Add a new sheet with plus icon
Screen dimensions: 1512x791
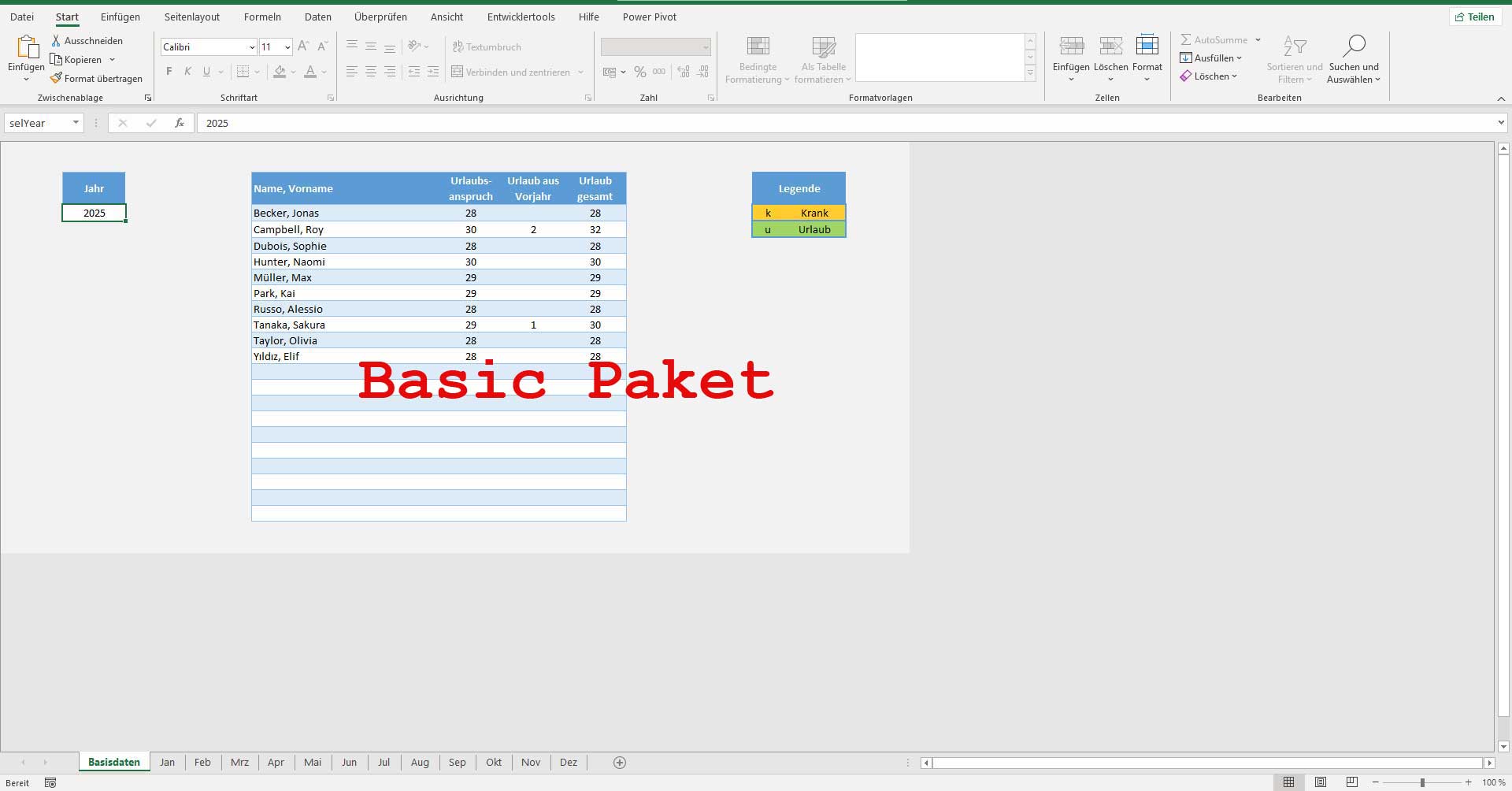(620, 762)
